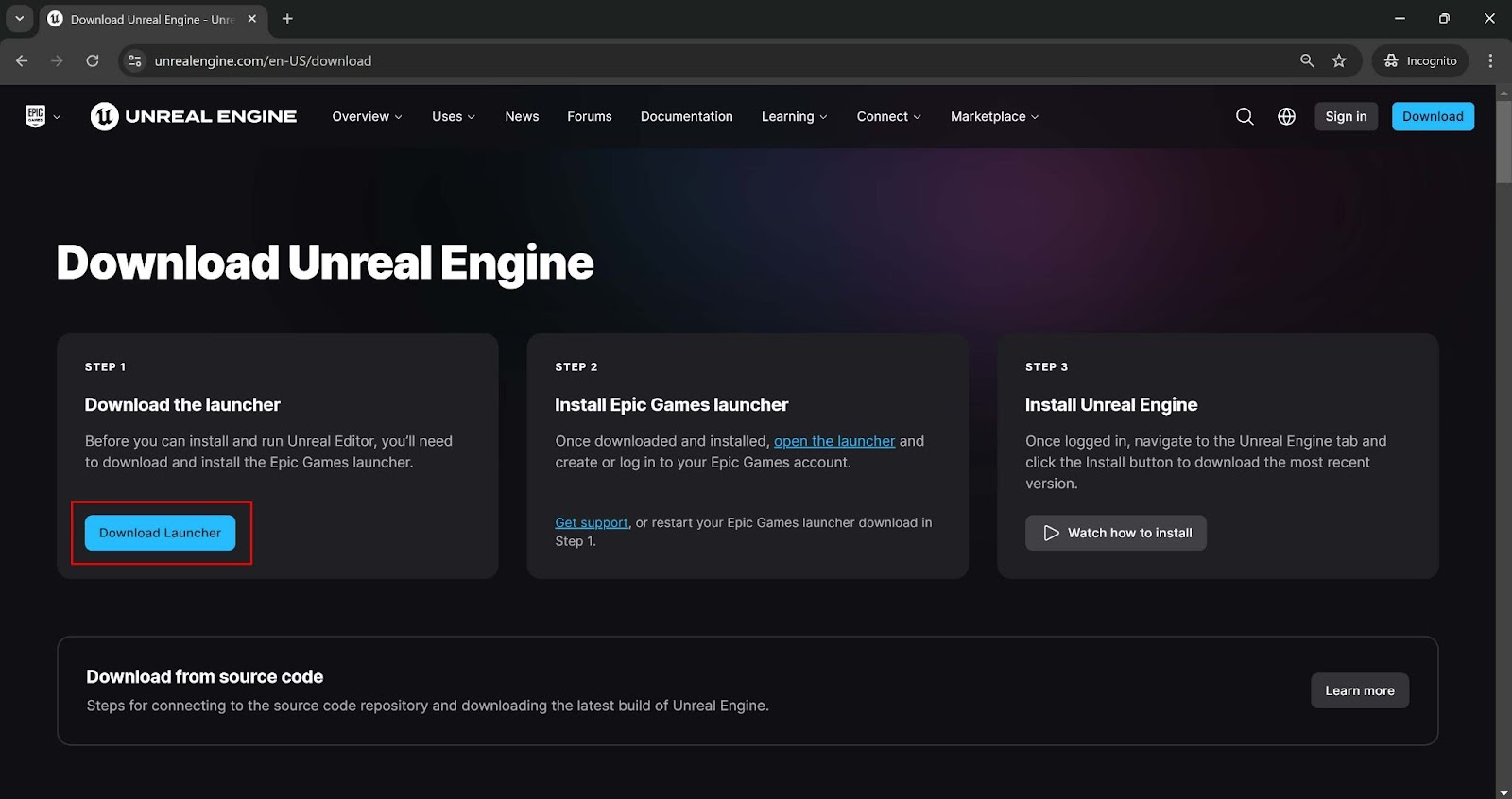Click Learn more for source code
Image resolution: width=1512 pixels, height=799 pixels.
point(1360,690)
